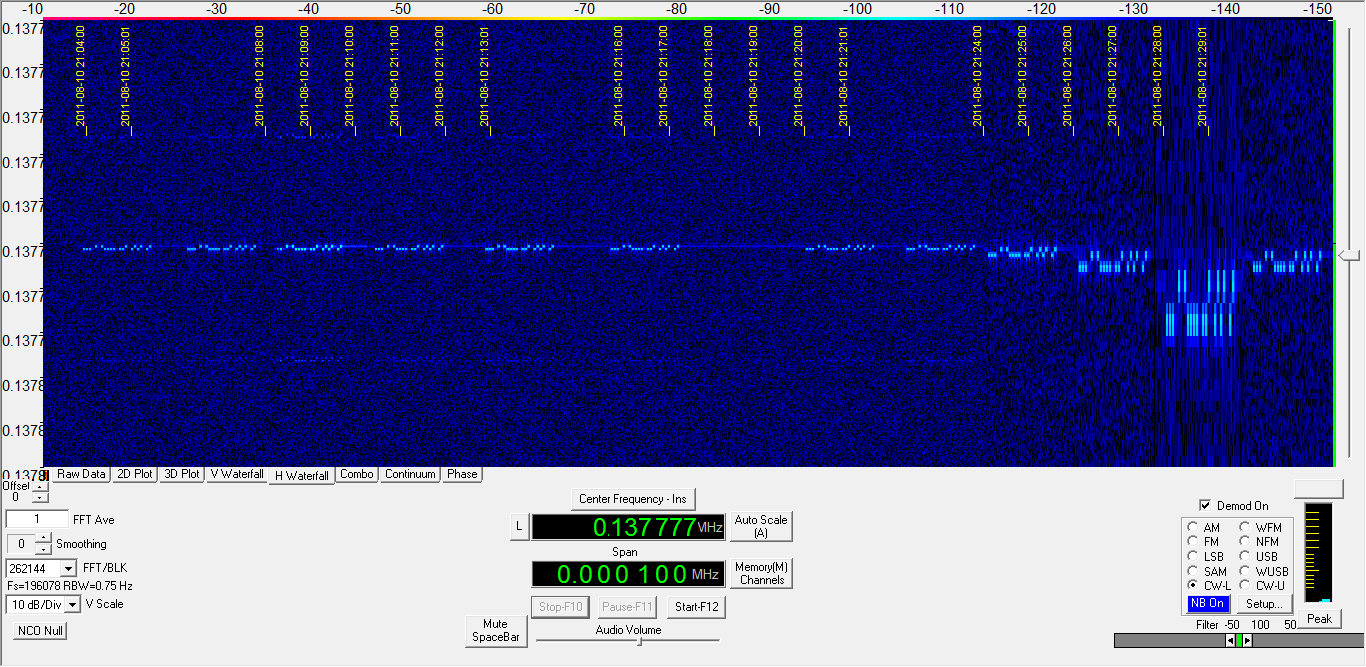
Task: Click the Fs=196078 RBW=0.75 Hz text
Action: pyautogui.click(x=70, y=586)
